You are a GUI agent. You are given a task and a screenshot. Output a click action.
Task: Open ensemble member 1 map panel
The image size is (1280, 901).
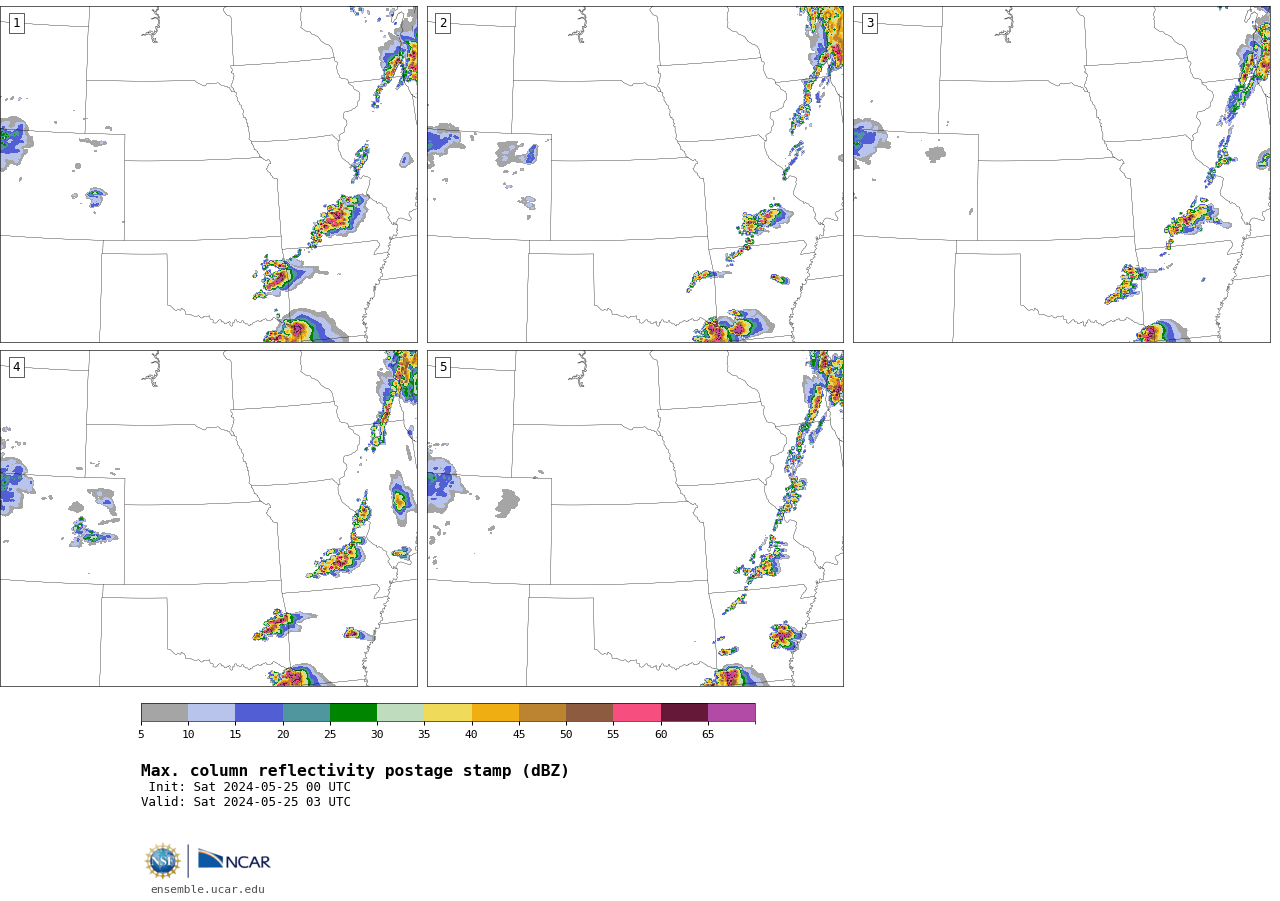[x=208, y=174]
